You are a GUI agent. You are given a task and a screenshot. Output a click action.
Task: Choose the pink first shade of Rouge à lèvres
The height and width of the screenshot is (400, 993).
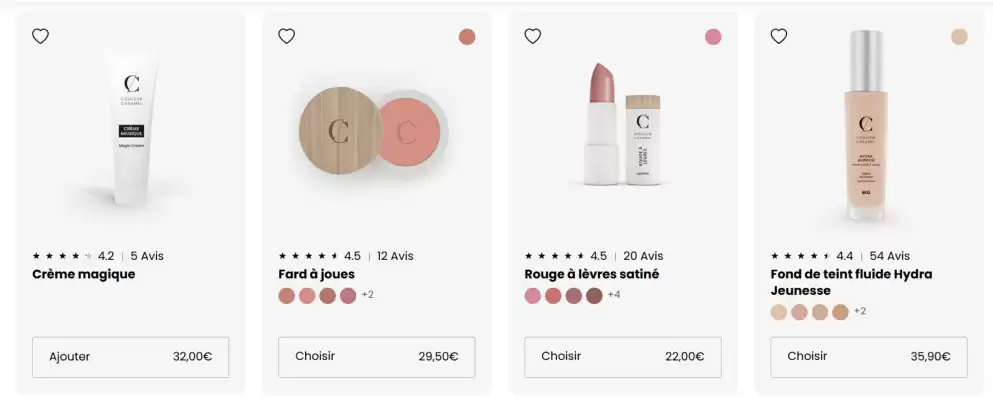533,296
